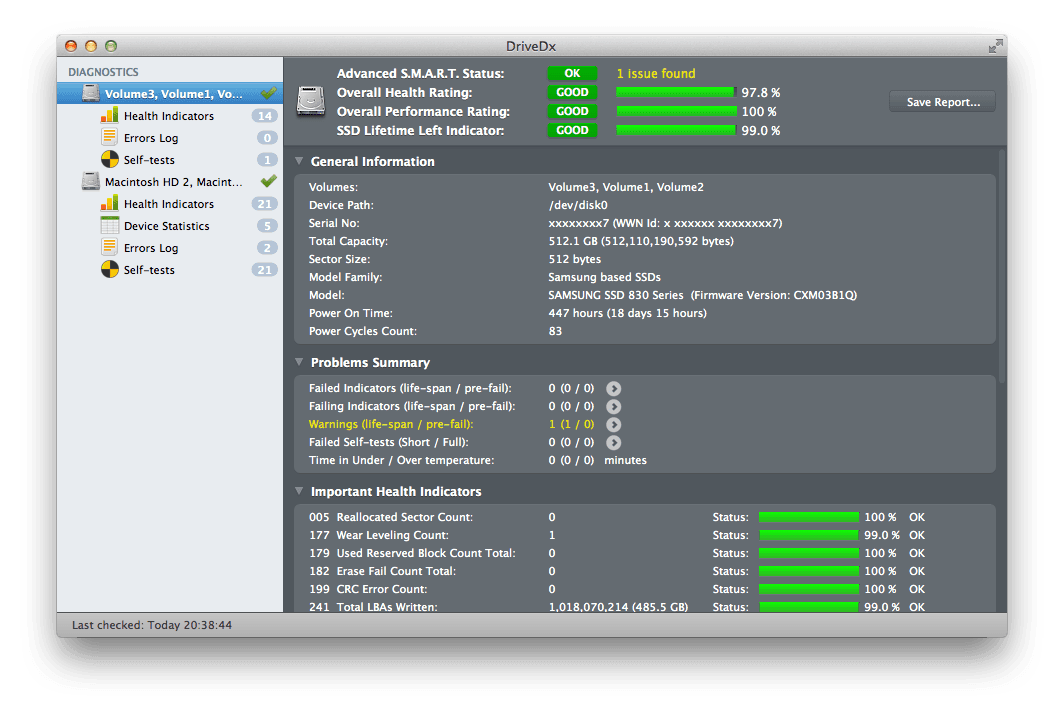The image size is (1064, 716).
Task: Click the arrow icon beside Warnings row
Action: click(x=614, y=425)
